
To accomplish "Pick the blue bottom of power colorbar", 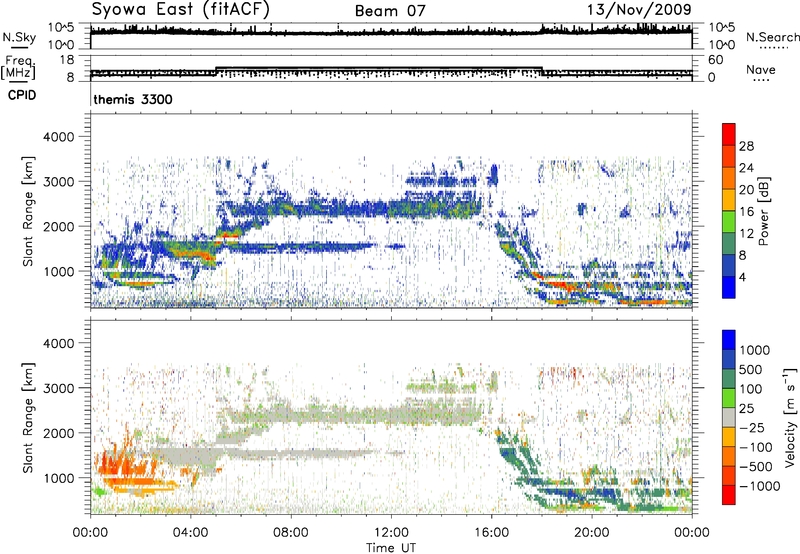I will 729,287.
